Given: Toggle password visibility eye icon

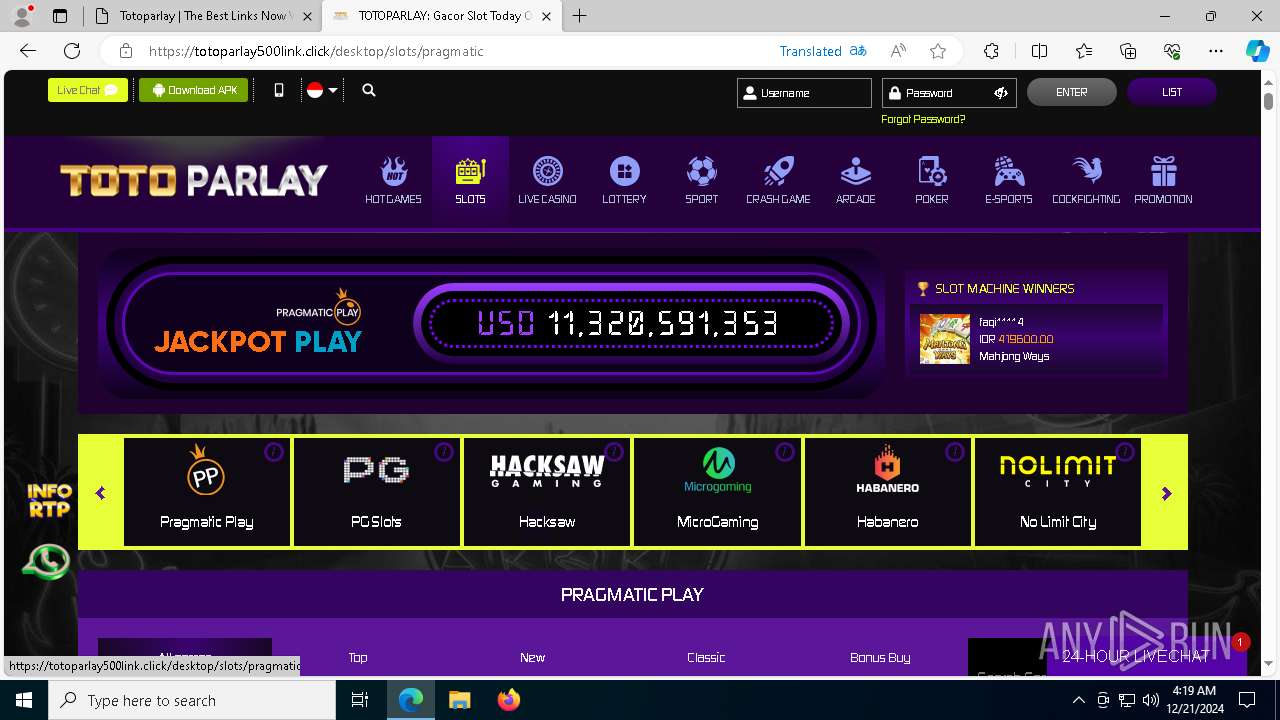Looking at the screenshot, I should click(1001, 93).
